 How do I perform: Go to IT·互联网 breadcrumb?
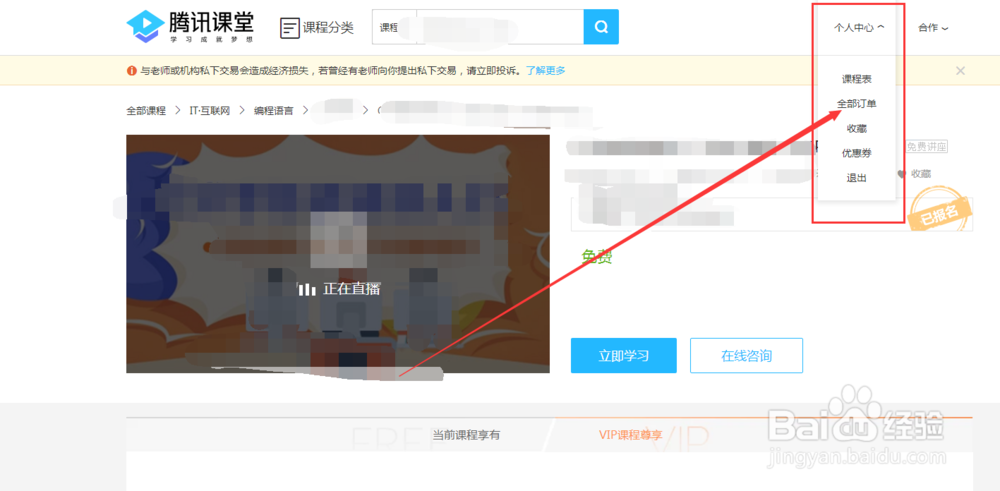click(x=210, y=110)
